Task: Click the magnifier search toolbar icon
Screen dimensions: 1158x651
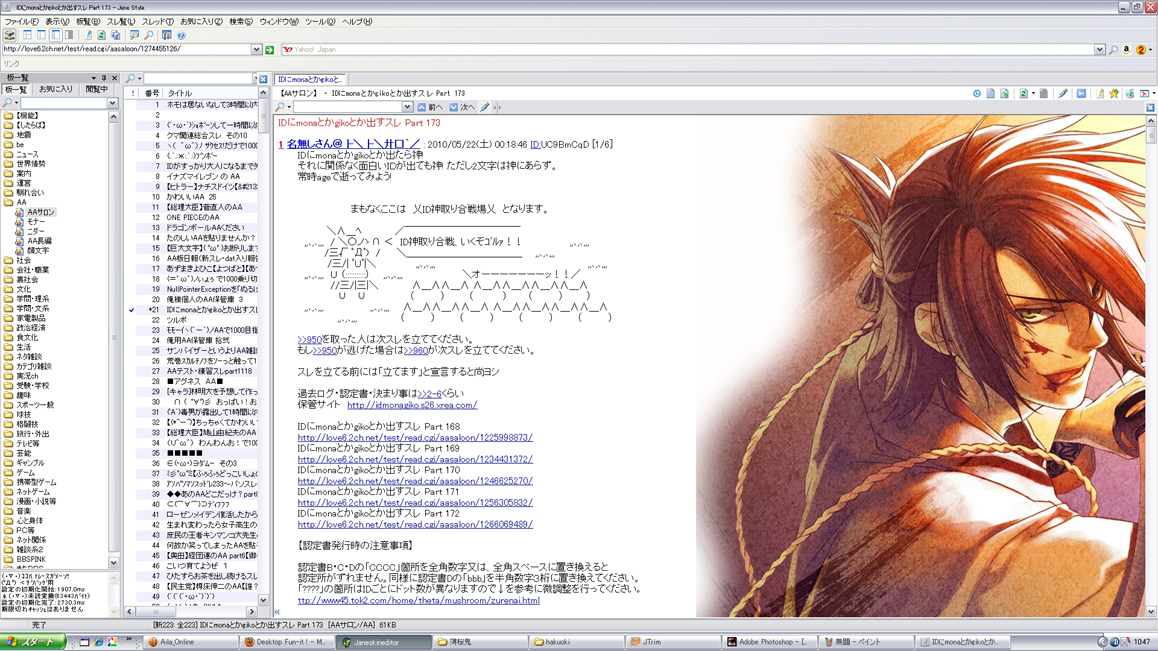Action: tap(148, 35)
